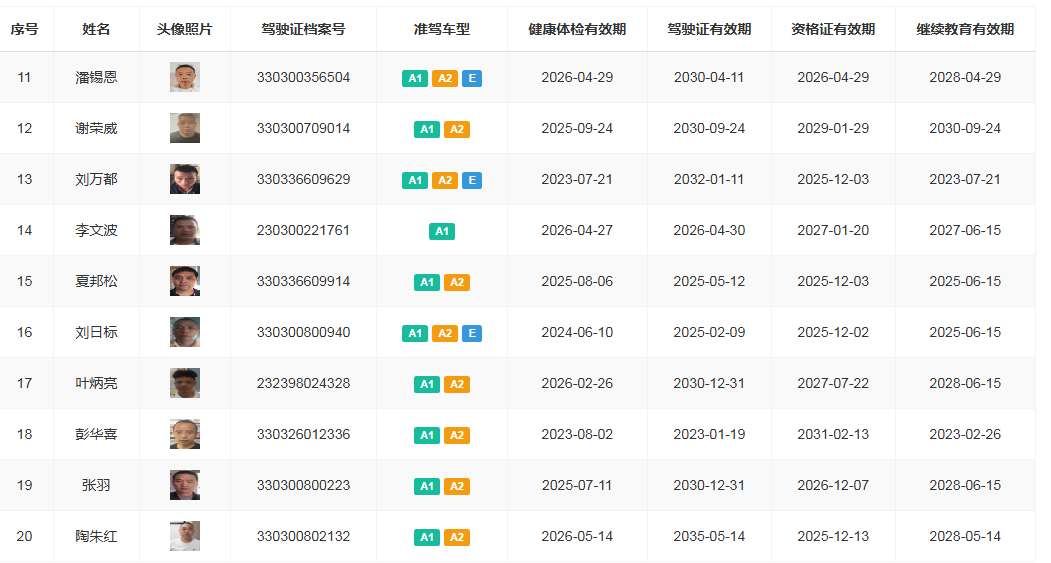Click the 准驾车型 column header
The image size is (1051, 563).
[441, 29]
